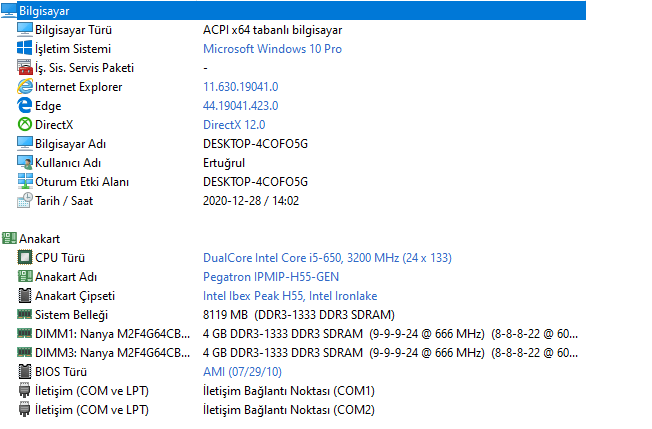Click the İletişim Bağlantı Noktası (COM1) value
The width and height of the screenshot is (652, 429).
click(x=289, y=391)
